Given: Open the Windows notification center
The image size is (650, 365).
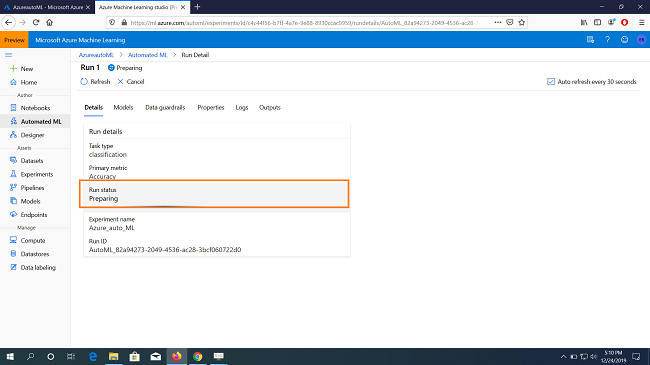Looking at the screenshot, I should point(636,357).
